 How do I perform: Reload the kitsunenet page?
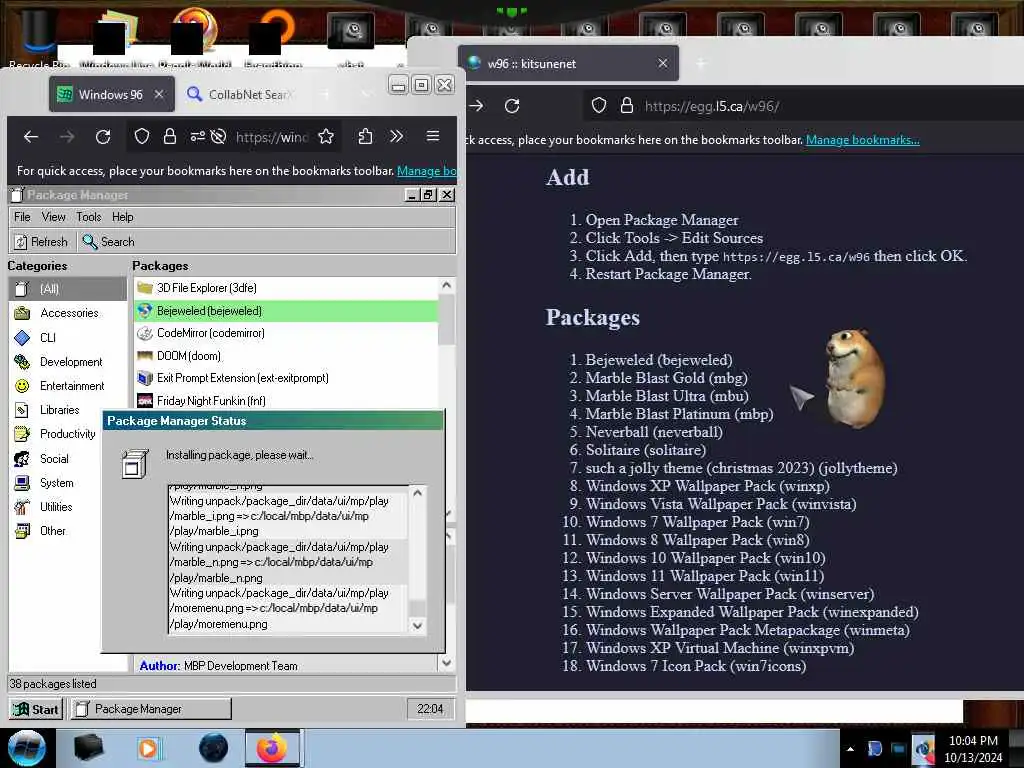[x=512, y=106]
